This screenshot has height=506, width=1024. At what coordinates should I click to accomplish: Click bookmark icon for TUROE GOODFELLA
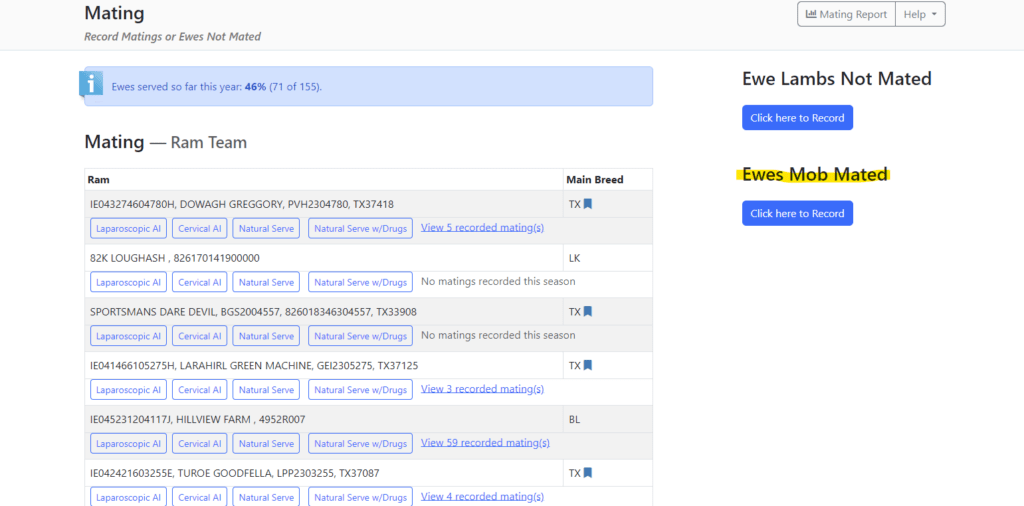588,473
